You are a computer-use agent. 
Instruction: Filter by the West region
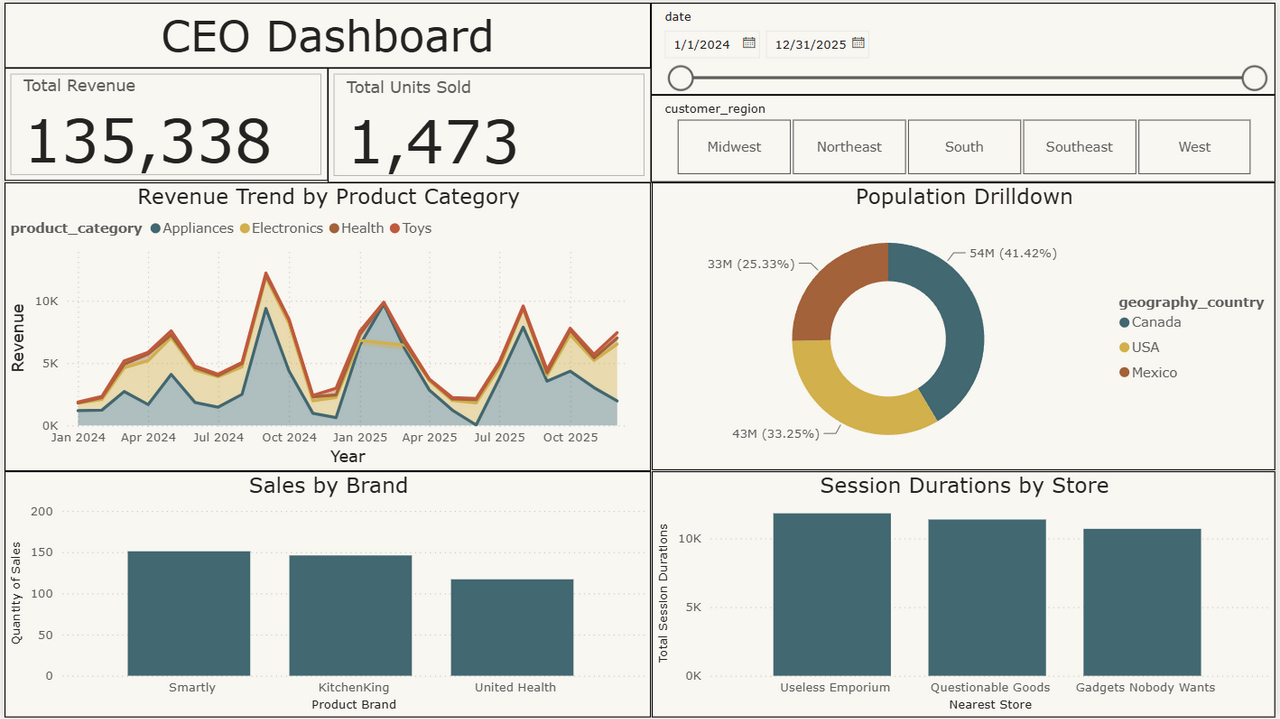click(x=1194, y=147)
